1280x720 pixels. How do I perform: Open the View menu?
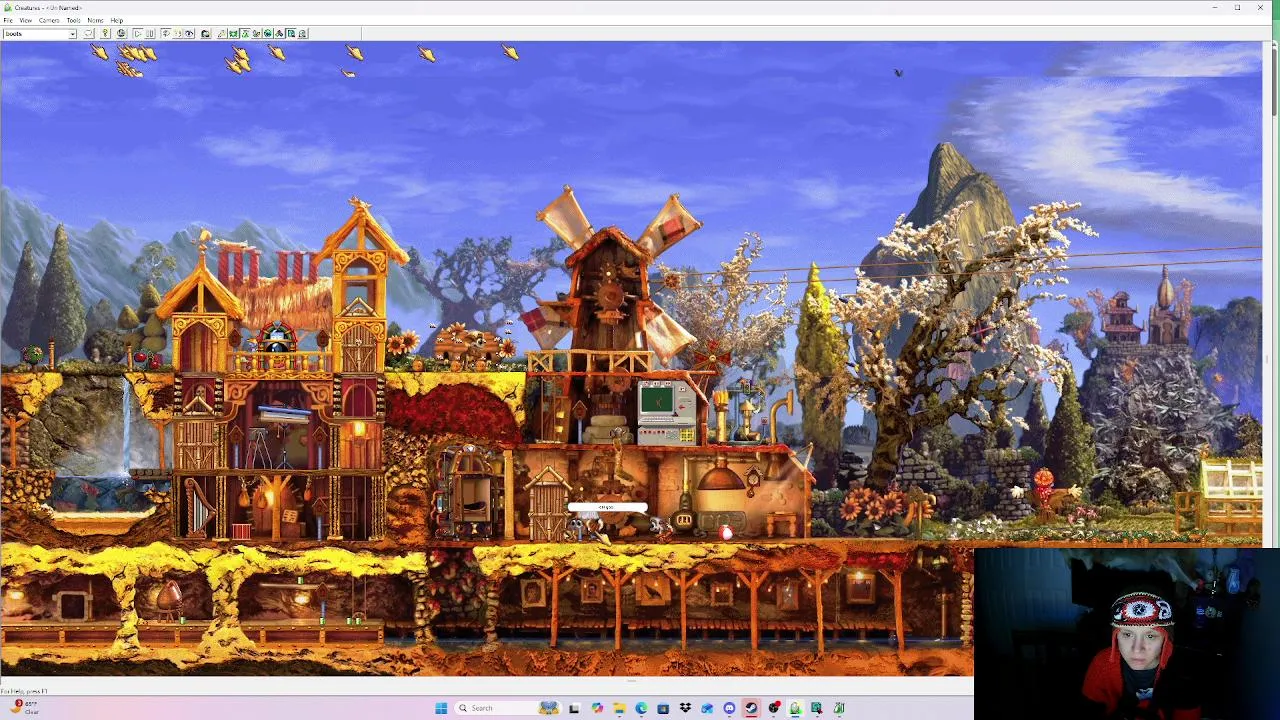25,20
